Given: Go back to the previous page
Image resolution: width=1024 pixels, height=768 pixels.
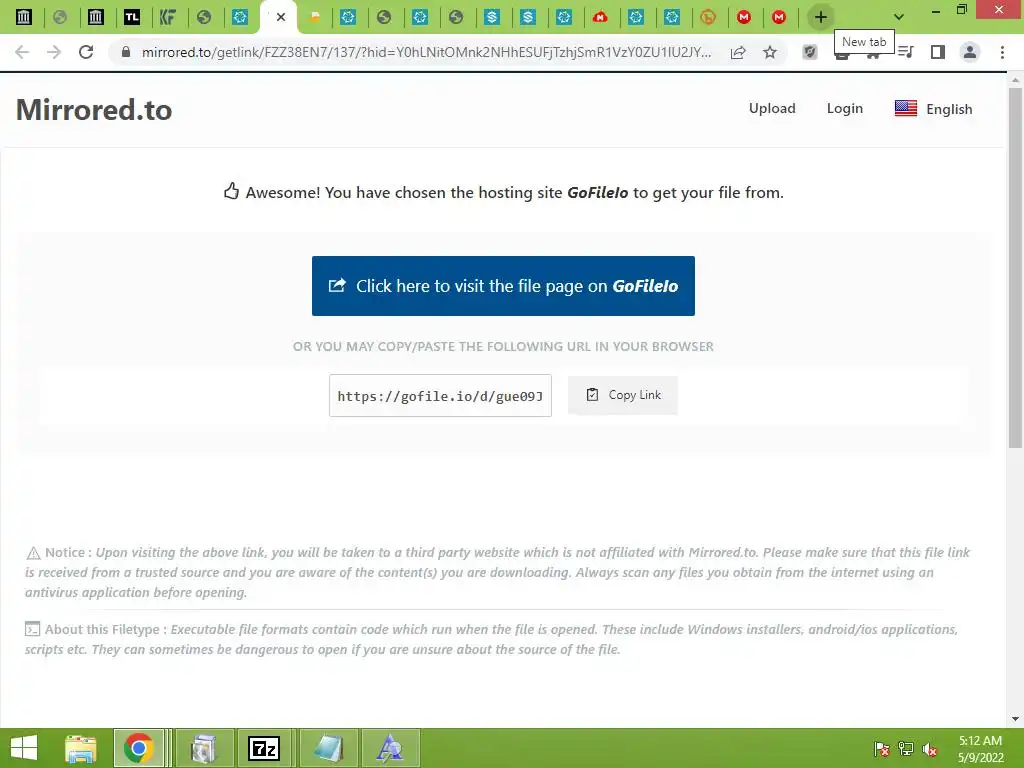Looking at the screenshot, I should [x=22, y=52].
